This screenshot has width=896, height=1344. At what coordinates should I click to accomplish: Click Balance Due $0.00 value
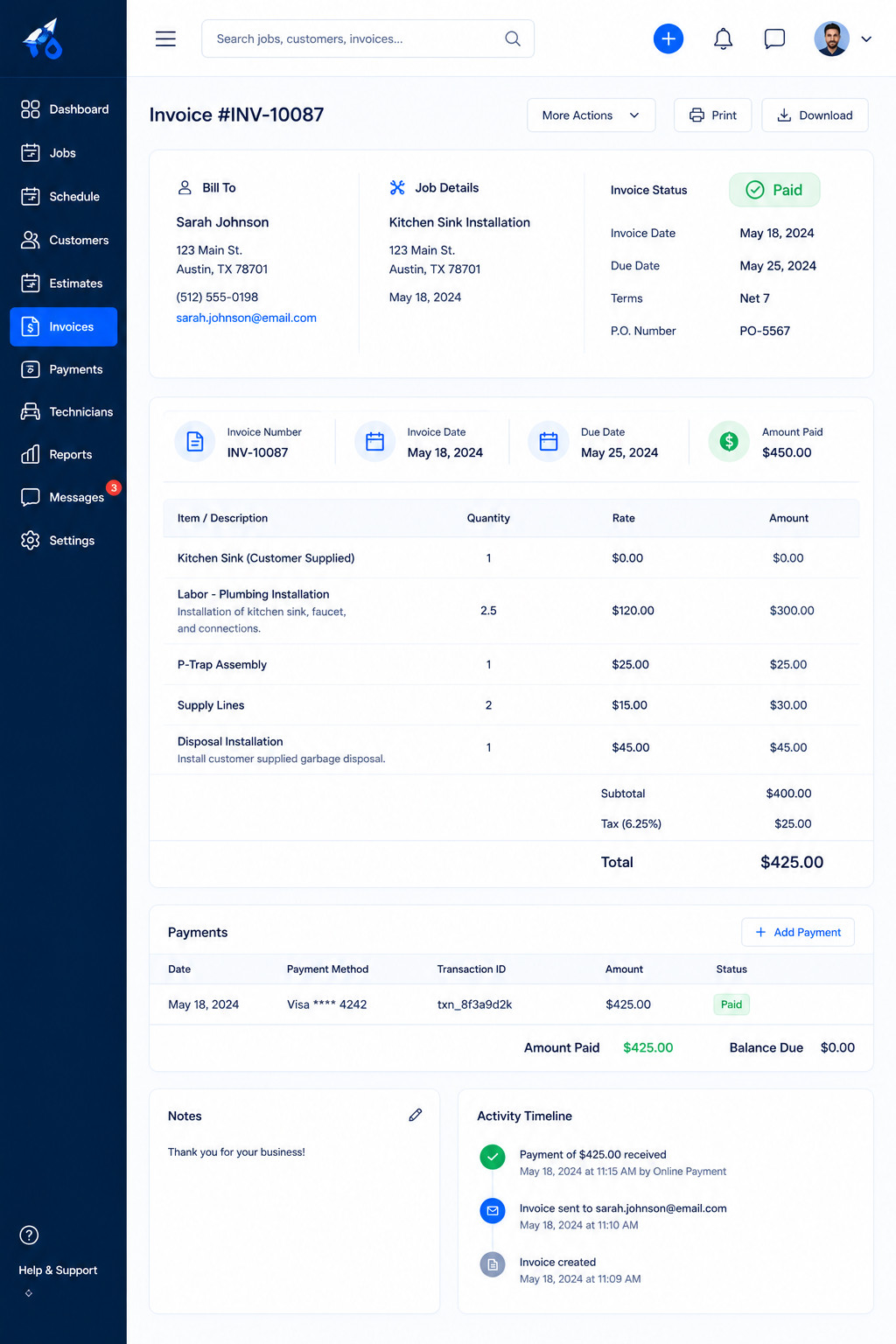pos(837,1047)
